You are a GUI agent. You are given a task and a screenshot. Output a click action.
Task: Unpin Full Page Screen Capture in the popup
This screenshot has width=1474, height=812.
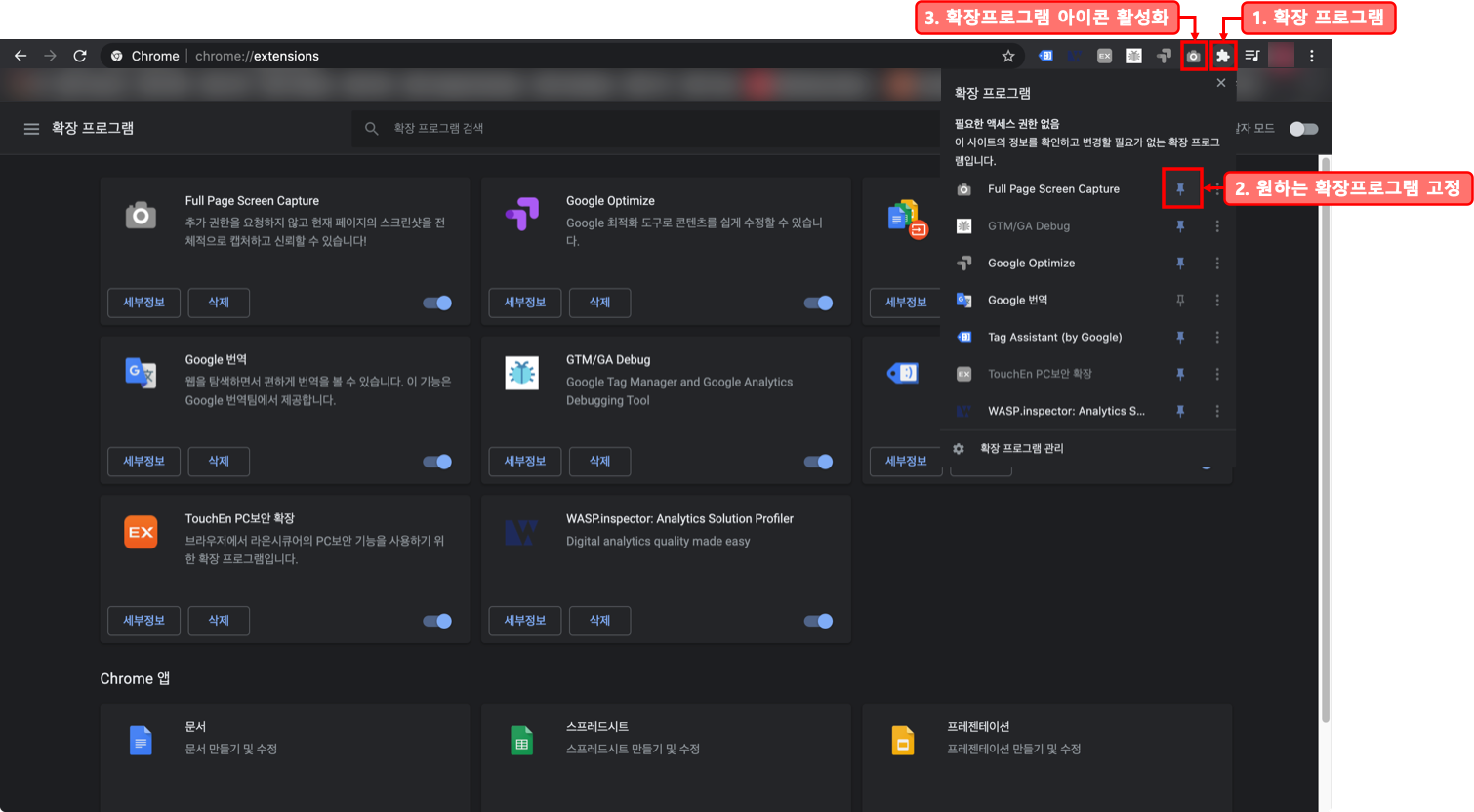pyautogui.click(x=1180, y=189)
